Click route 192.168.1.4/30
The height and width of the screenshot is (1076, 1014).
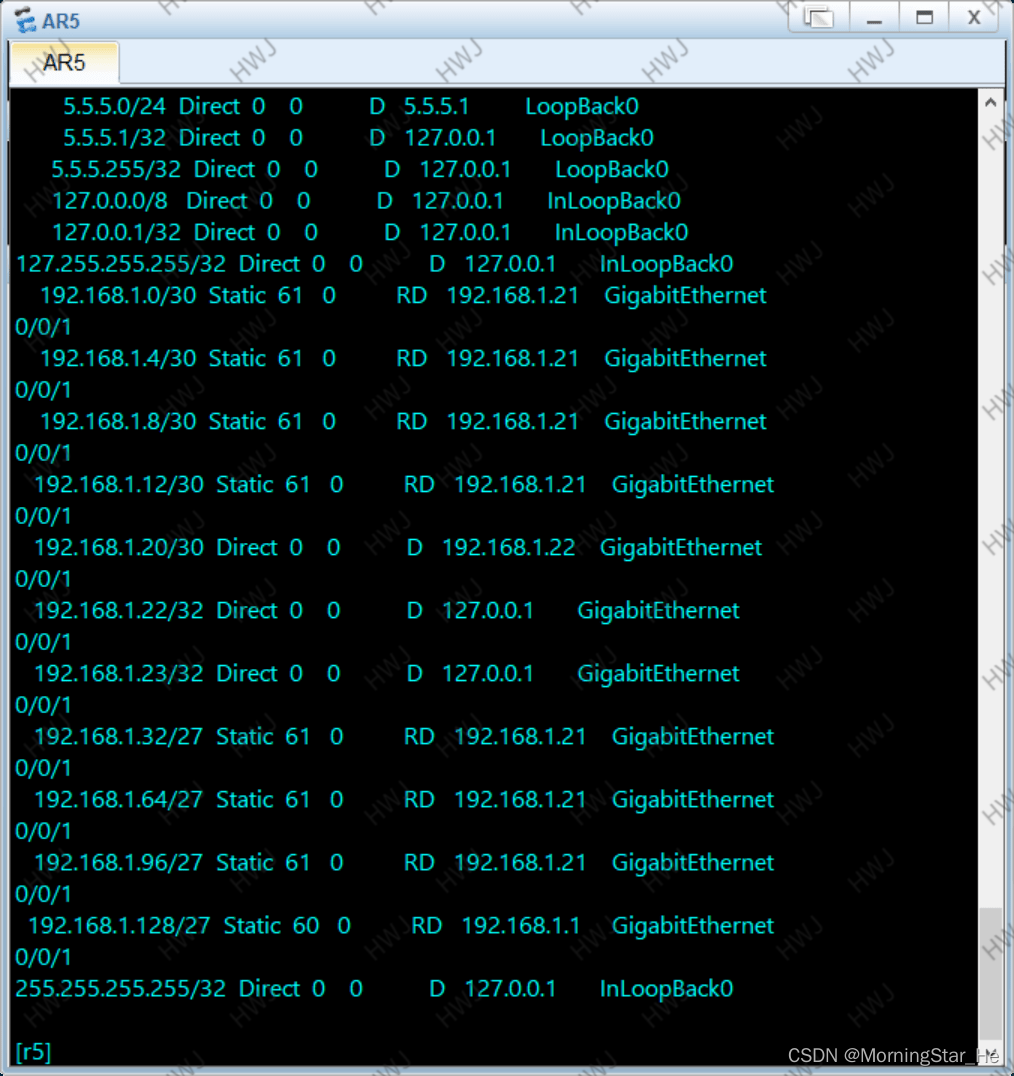[118, 359]
